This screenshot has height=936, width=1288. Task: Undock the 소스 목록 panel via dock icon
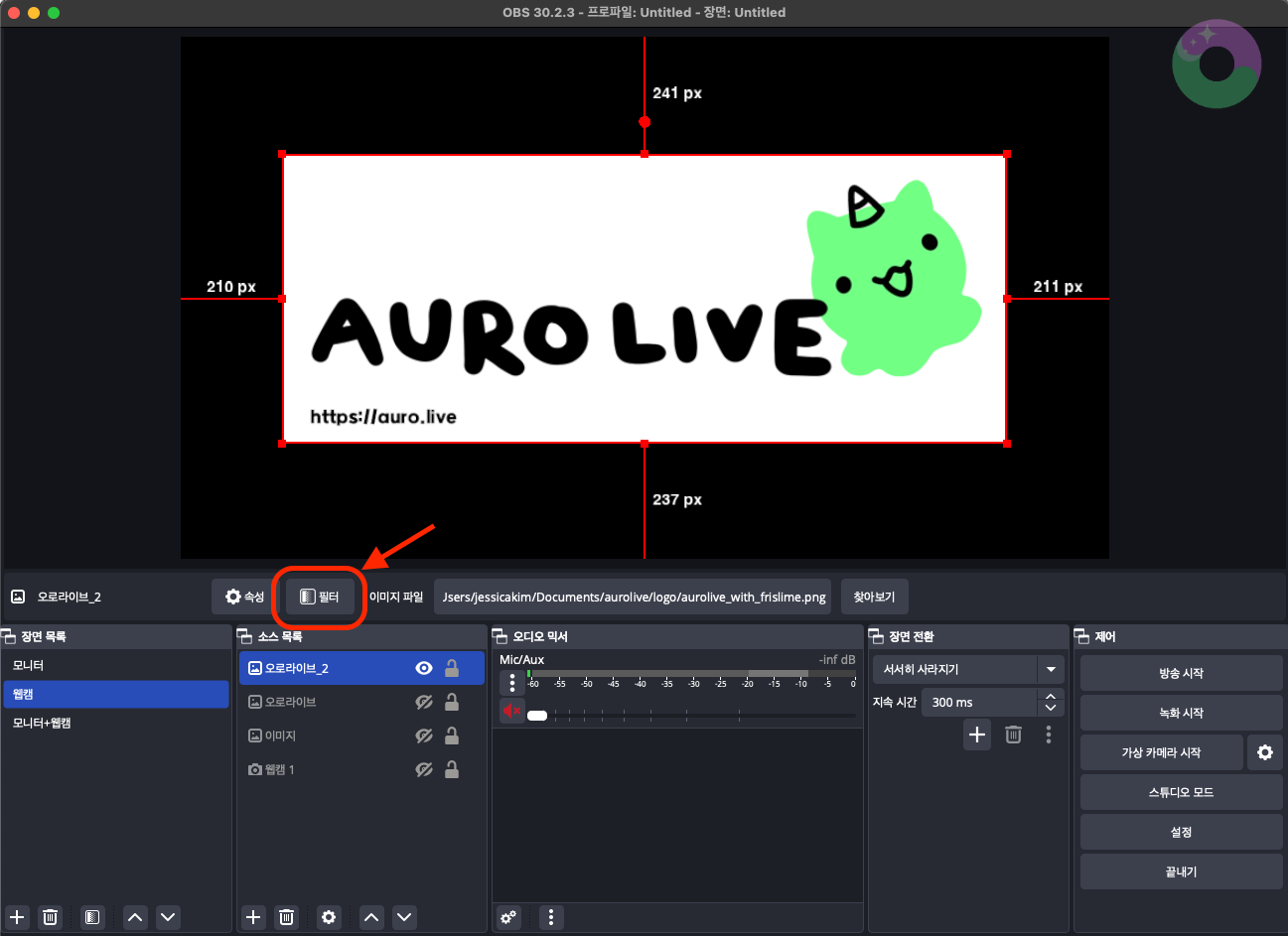click(245, 636)
